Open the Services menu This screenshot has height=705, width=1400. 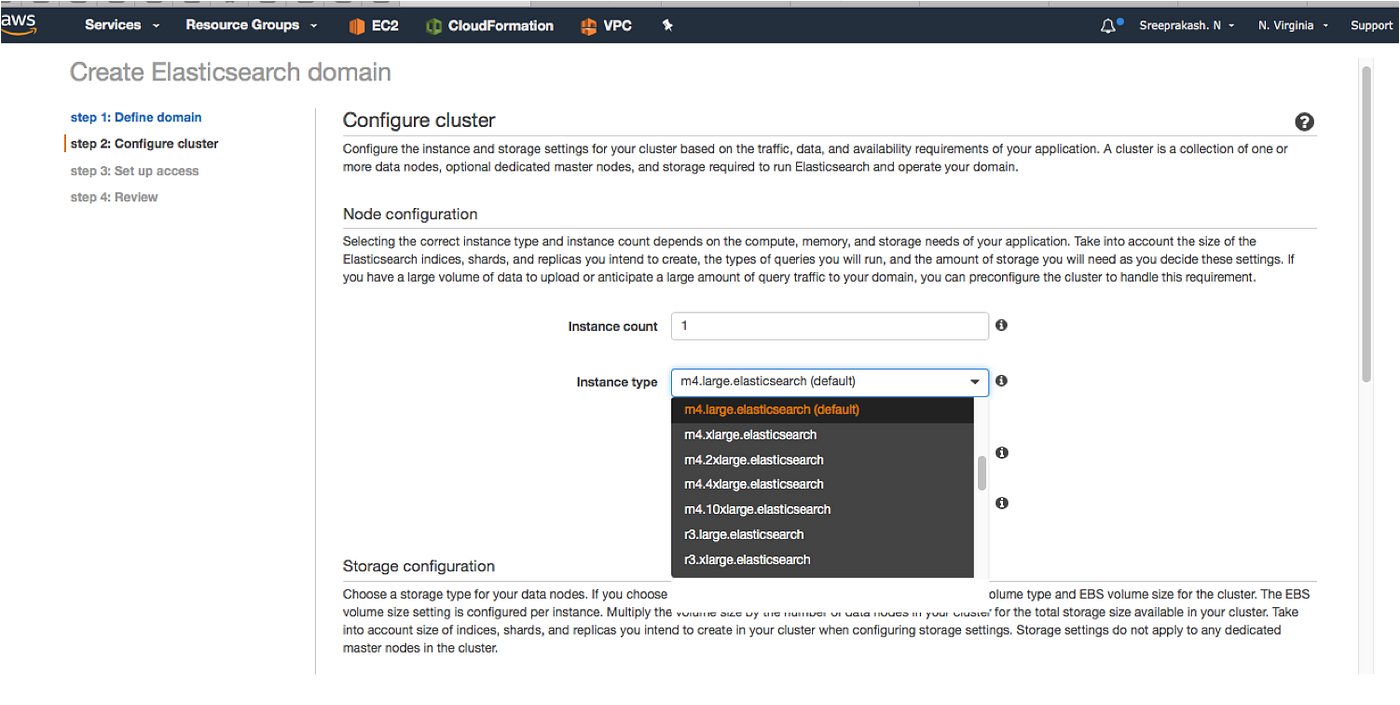click(113, 25)
